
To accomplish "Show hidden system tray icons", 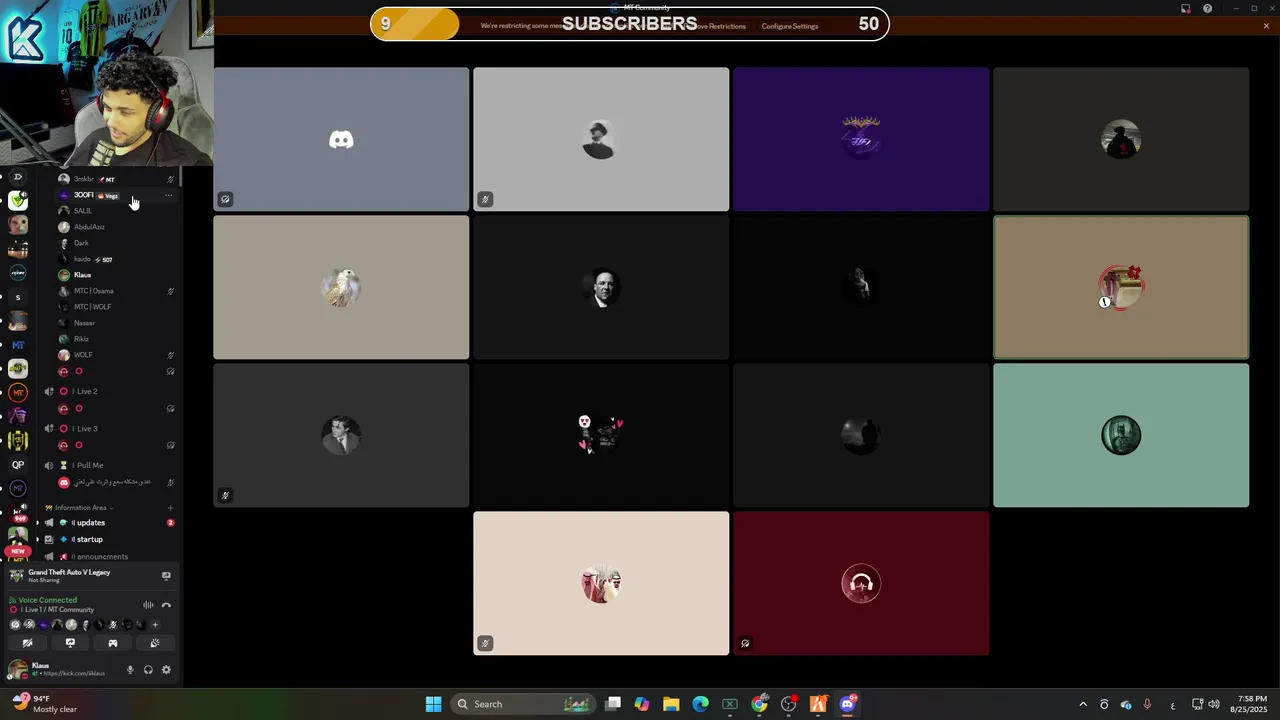I will (1083, 704).
